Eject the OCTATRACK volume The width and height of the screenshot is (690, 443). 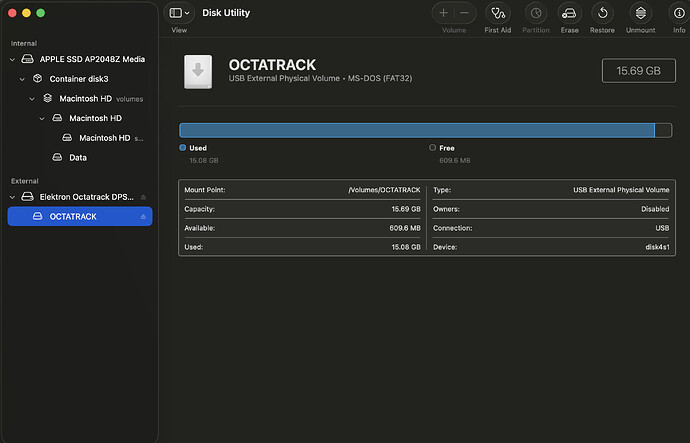pyautogui.click(x=143, y=216)
